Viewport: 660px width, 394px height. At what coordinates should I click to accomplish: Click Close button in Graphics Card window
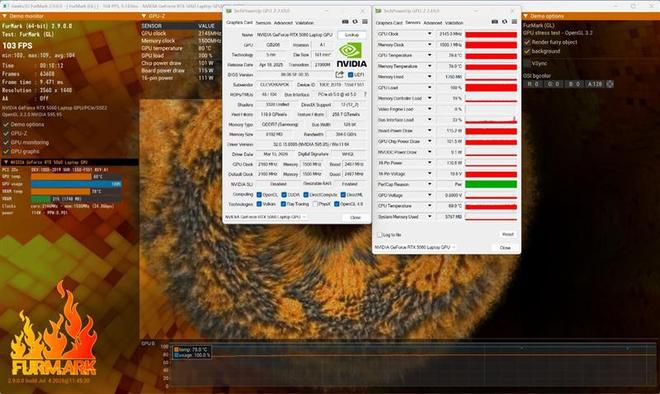coord(355,217)
